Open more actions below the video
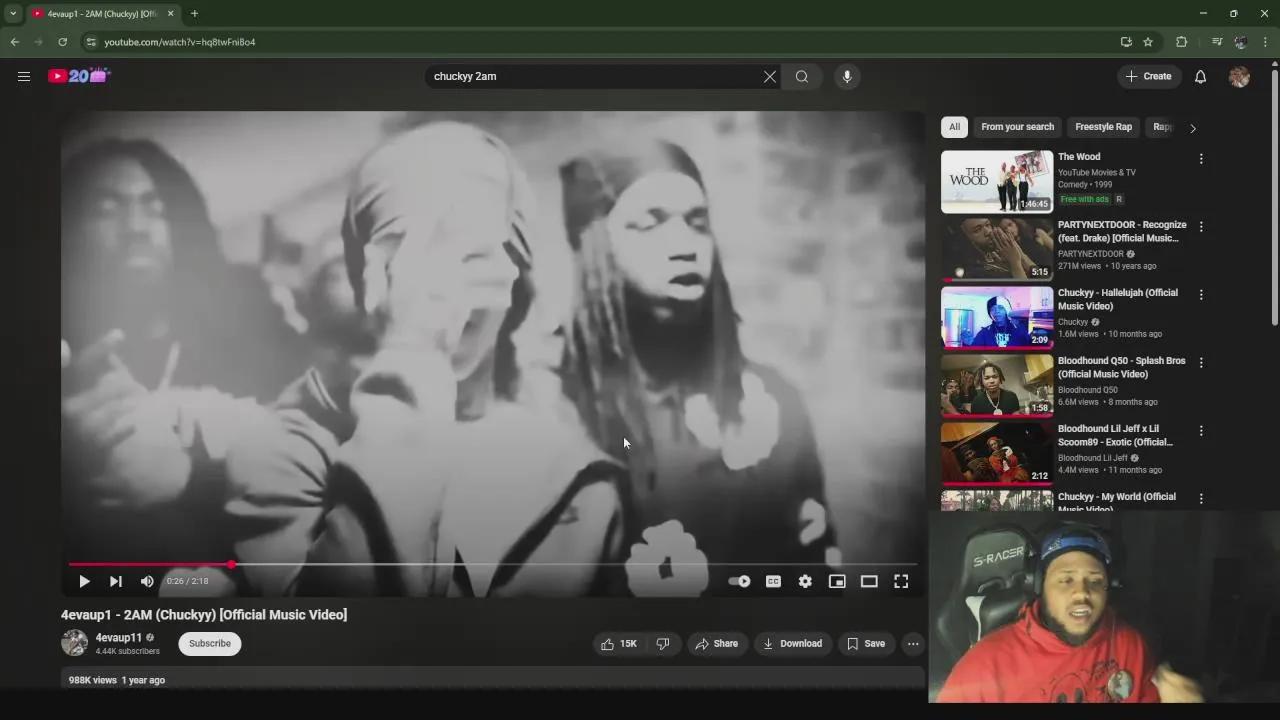This screenshot has height=720, width=1280. tap(913, 644)
